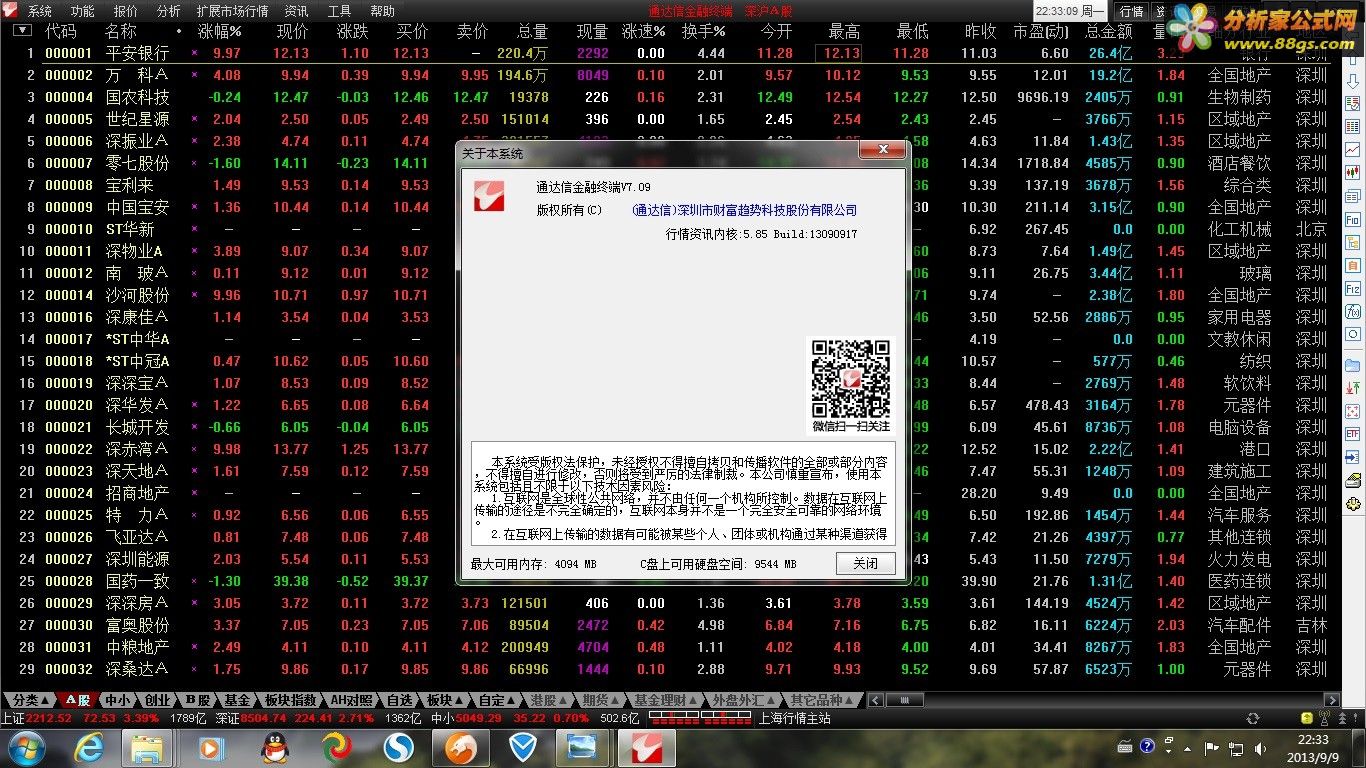This screenshot has width=1366, height=768.
Task: Click the tree structure icon in right sidebar
Action: (x=1353, y=241)
